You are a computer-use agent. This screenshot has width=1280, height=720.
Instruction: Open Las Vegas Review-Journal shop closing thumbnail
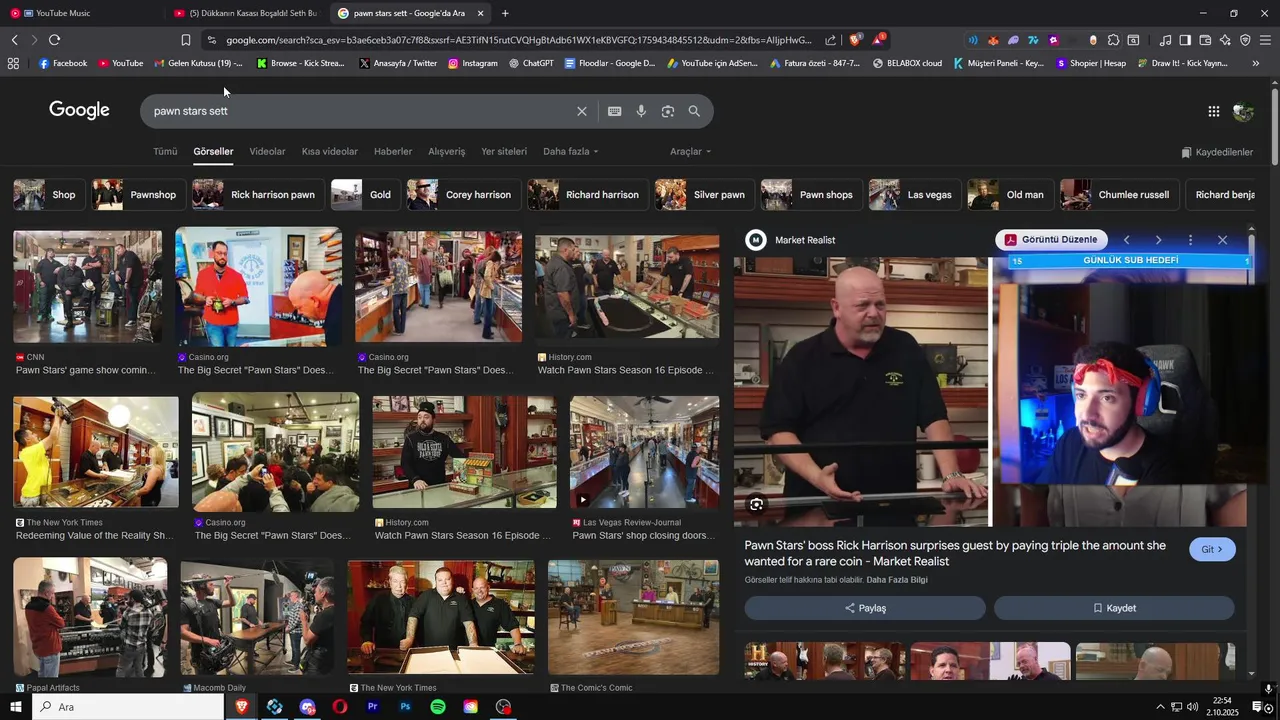644,452
